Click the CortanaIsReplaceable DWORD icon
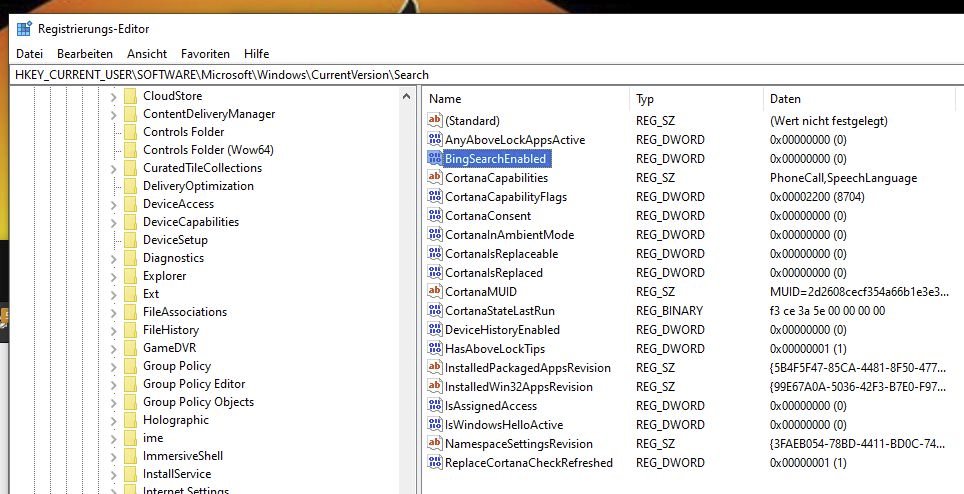 [x=435, y=254]
